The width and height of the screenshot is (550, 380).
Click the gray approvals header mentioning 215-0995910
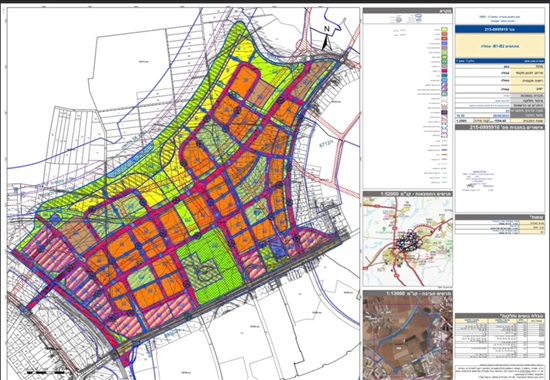500,127
